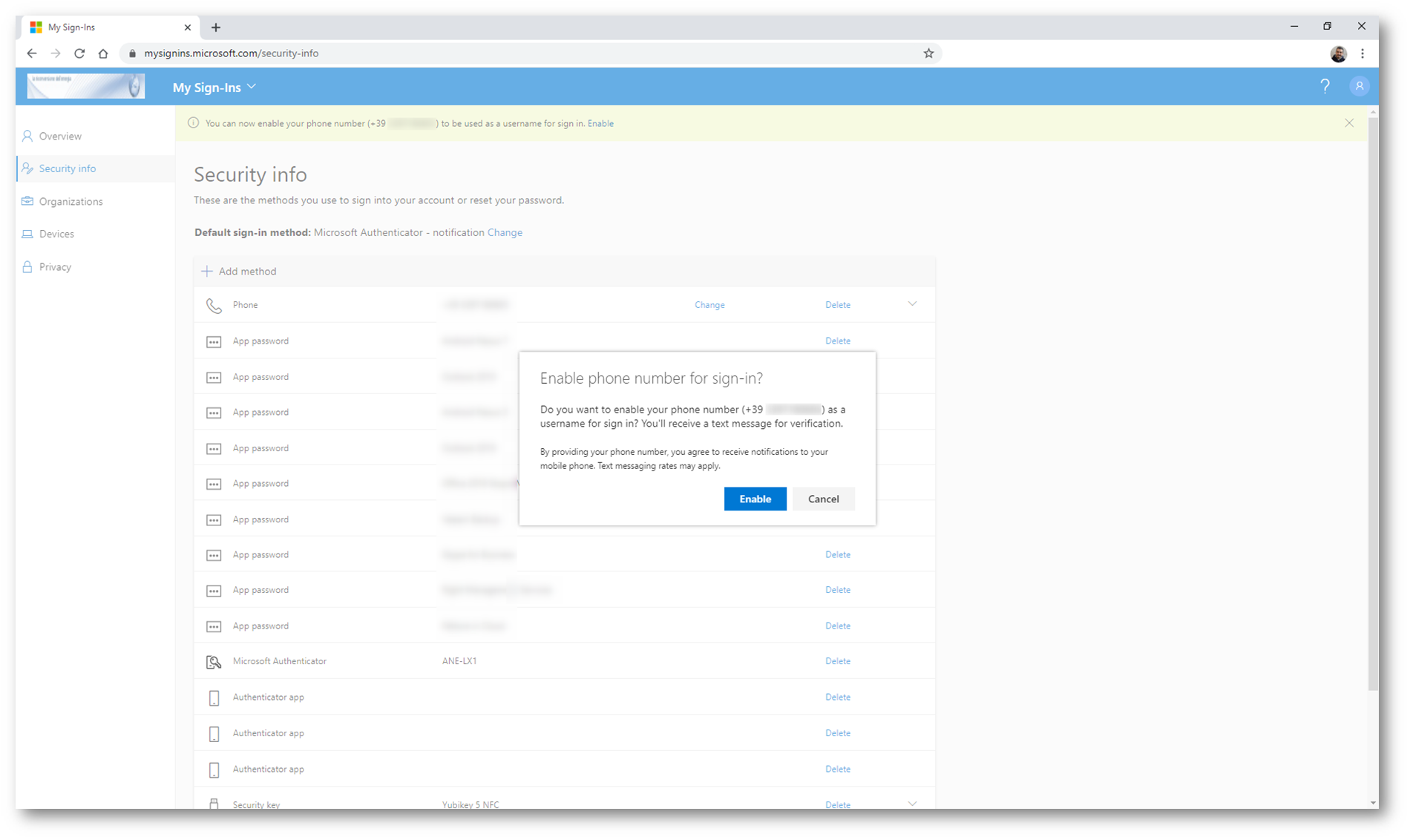Go to Overview in the sidebar
Image resolution: width=1410 pixels, height=840 pixels.
[x=95, y=136]
